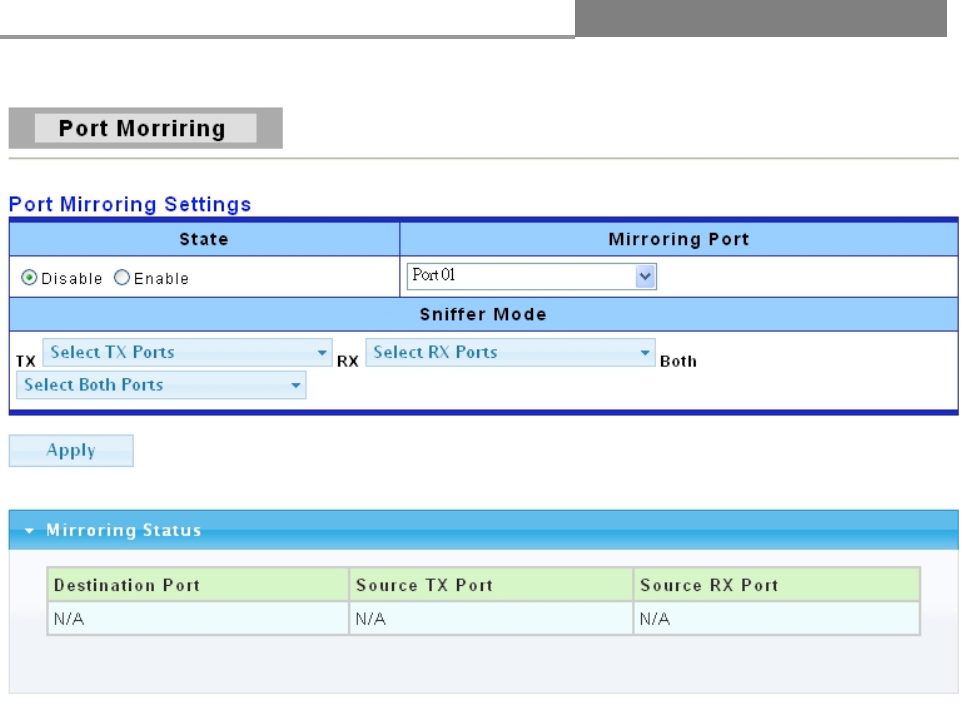The width and height of the screenshot is (964, 704).
Task: Click the RX label in Sniffer Mode
Action: [x=348, y=362]
